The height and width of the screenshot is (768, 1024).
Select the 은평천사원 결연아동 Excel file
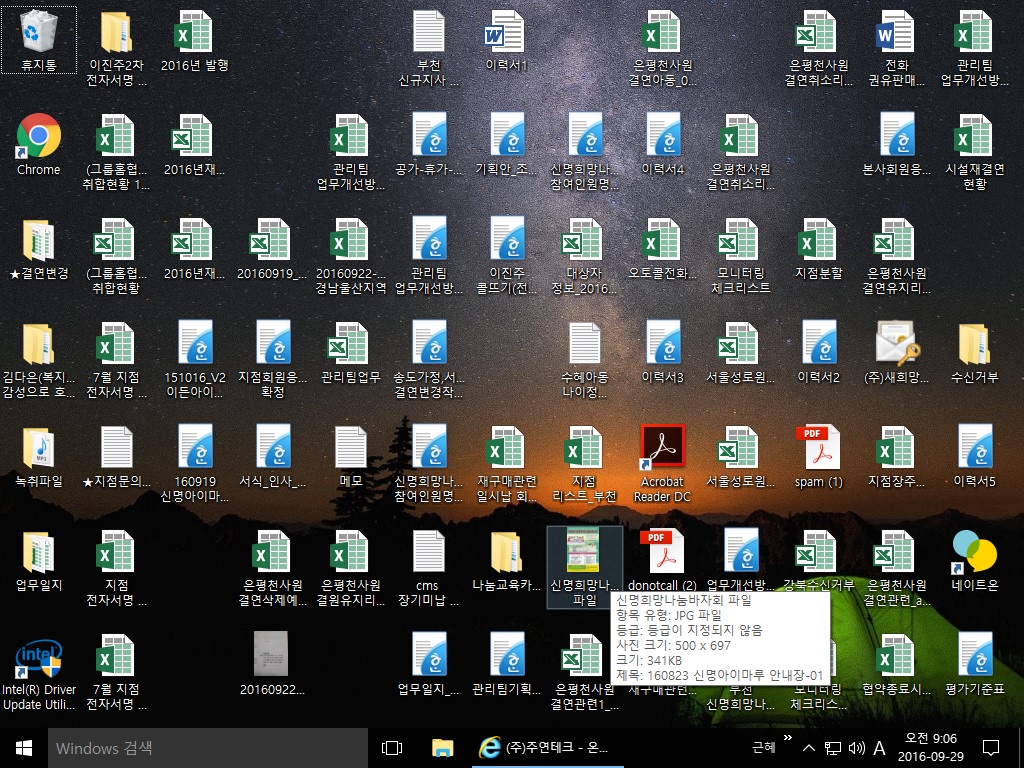[x=662, y=47]
